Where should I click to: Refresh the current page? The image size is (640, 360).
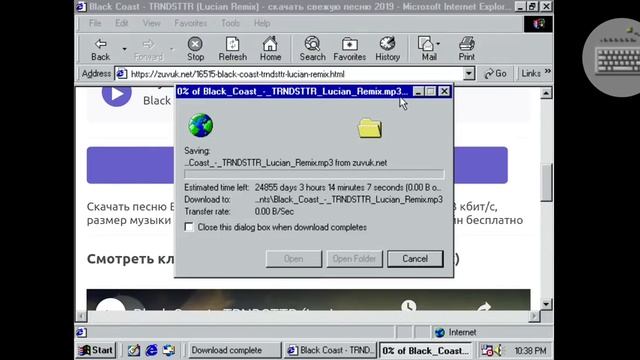[x=232, y=49]
